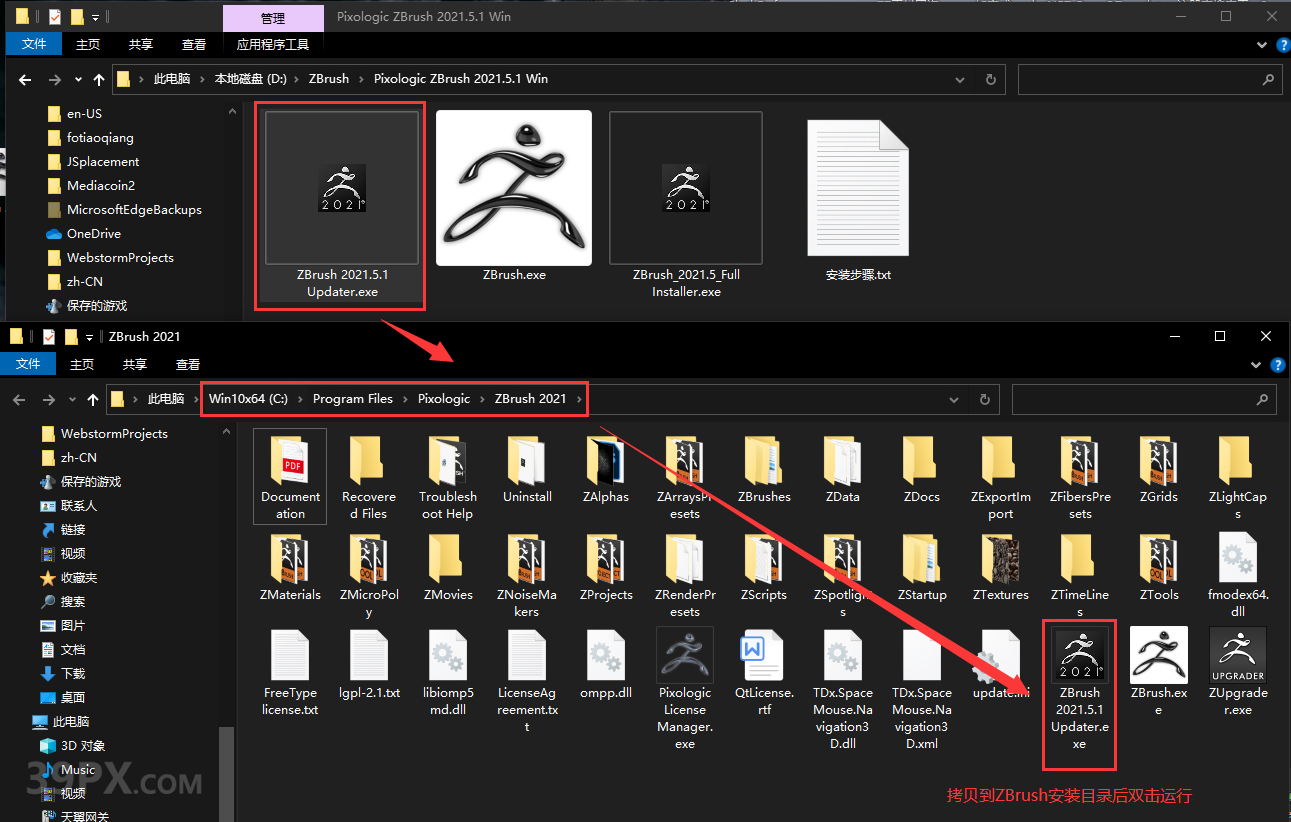Viewport: 1291px width, 822px height.
Task: Open the 主页 tab in top window
Action: pos(88,44)
